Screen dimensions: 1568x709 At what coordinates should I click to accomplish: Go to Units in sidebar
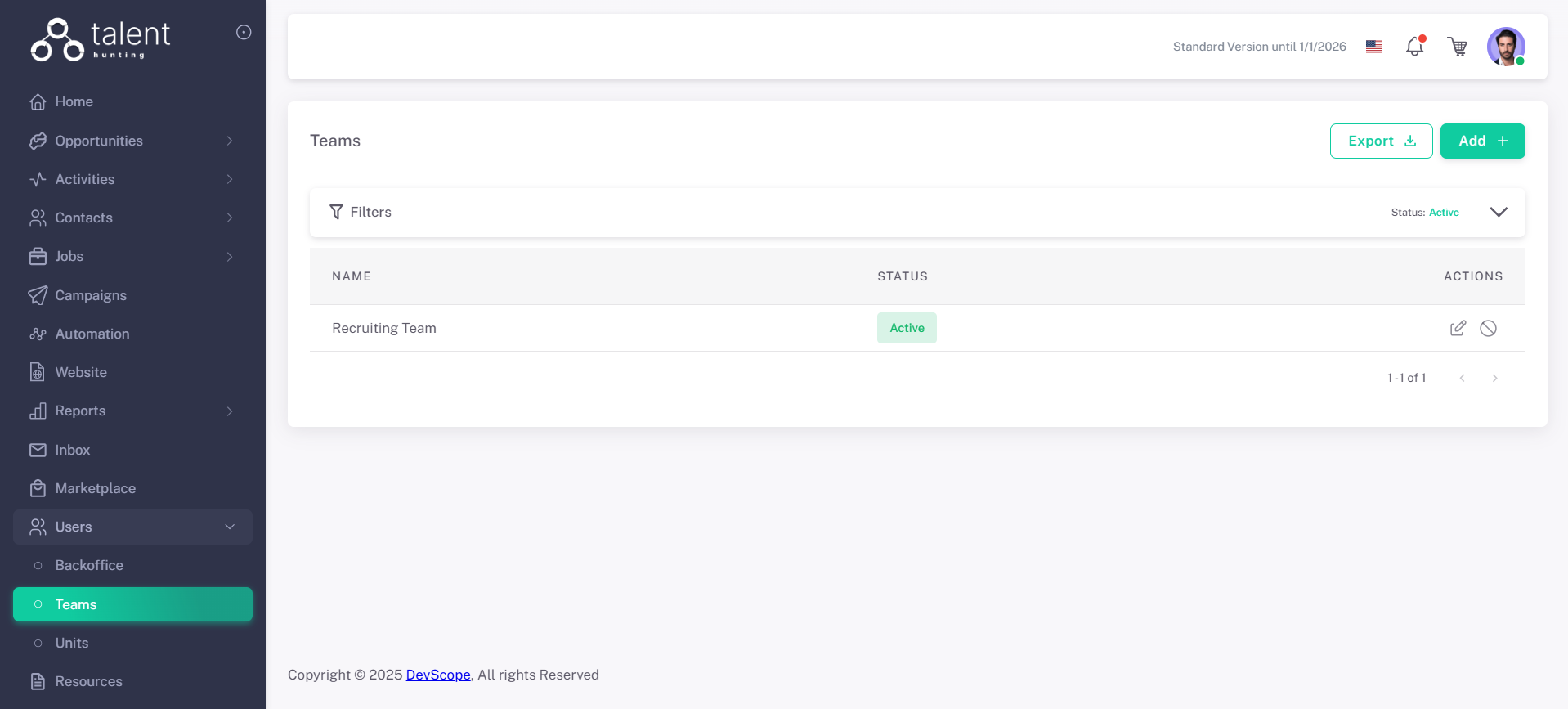coord(72,643)
